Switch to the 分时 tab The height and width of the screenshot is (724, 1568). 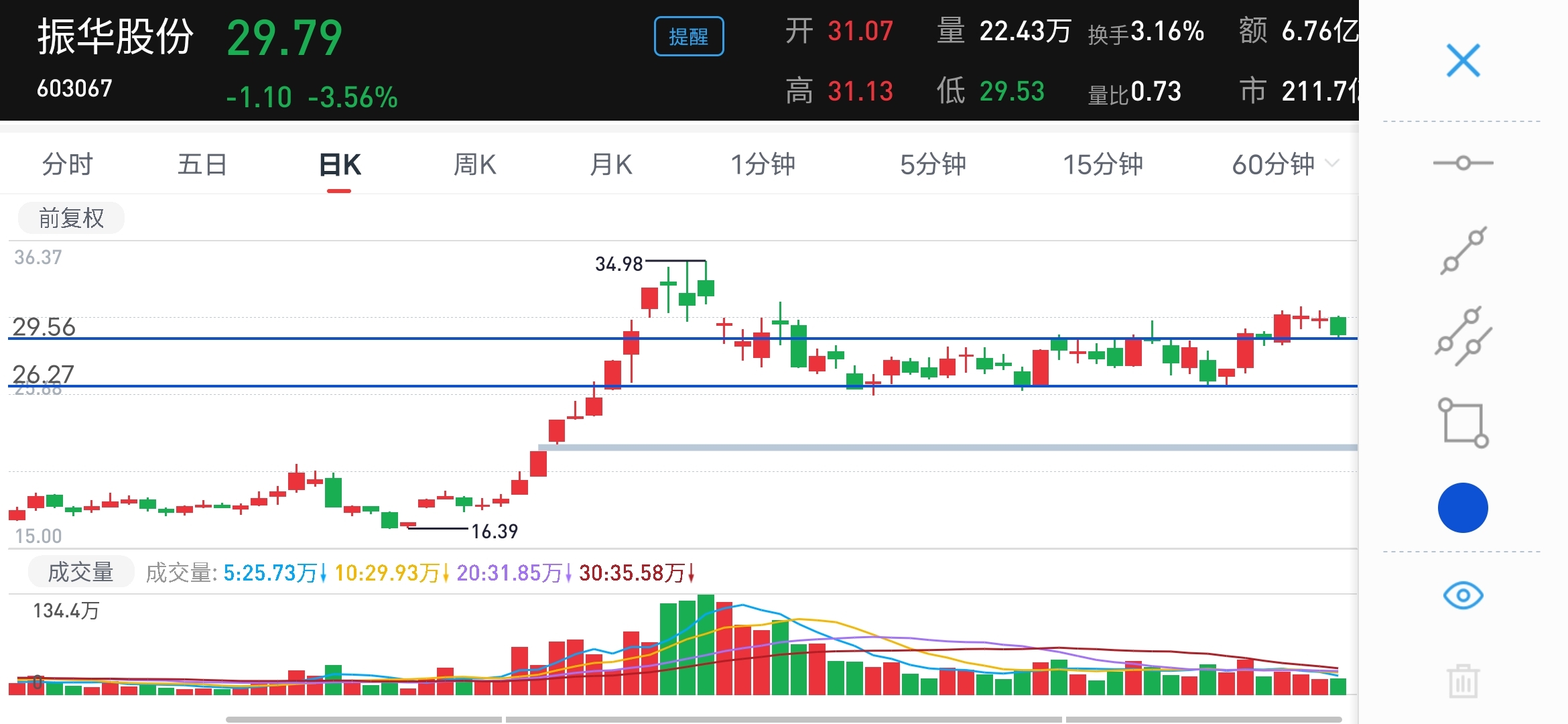(67, 164)
